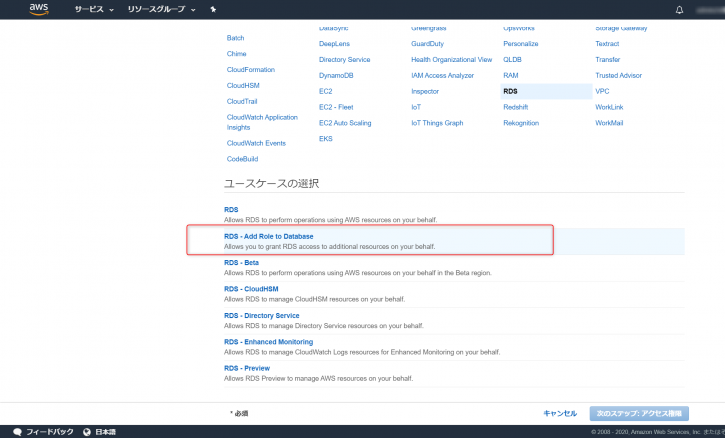Select DeepLens service
This screenshot has width=725, height=438.
[x=334, y=43]
